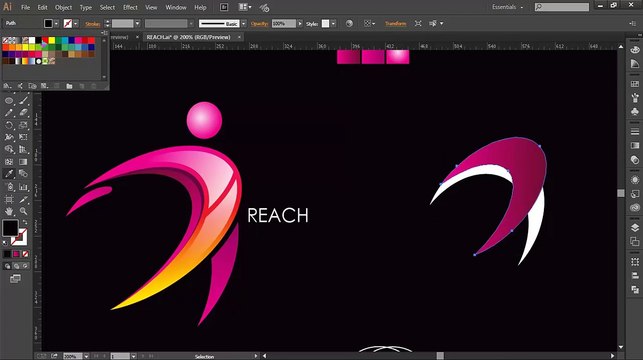Open the Type menu
This screenshot has height=360, width=643.
[x=86, y=7]
